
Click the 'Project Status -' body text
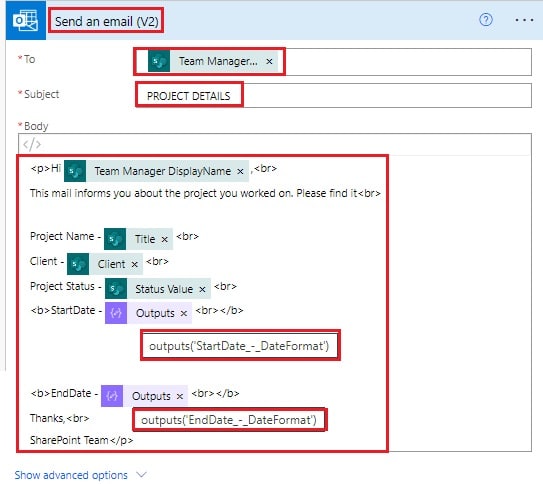65,286
